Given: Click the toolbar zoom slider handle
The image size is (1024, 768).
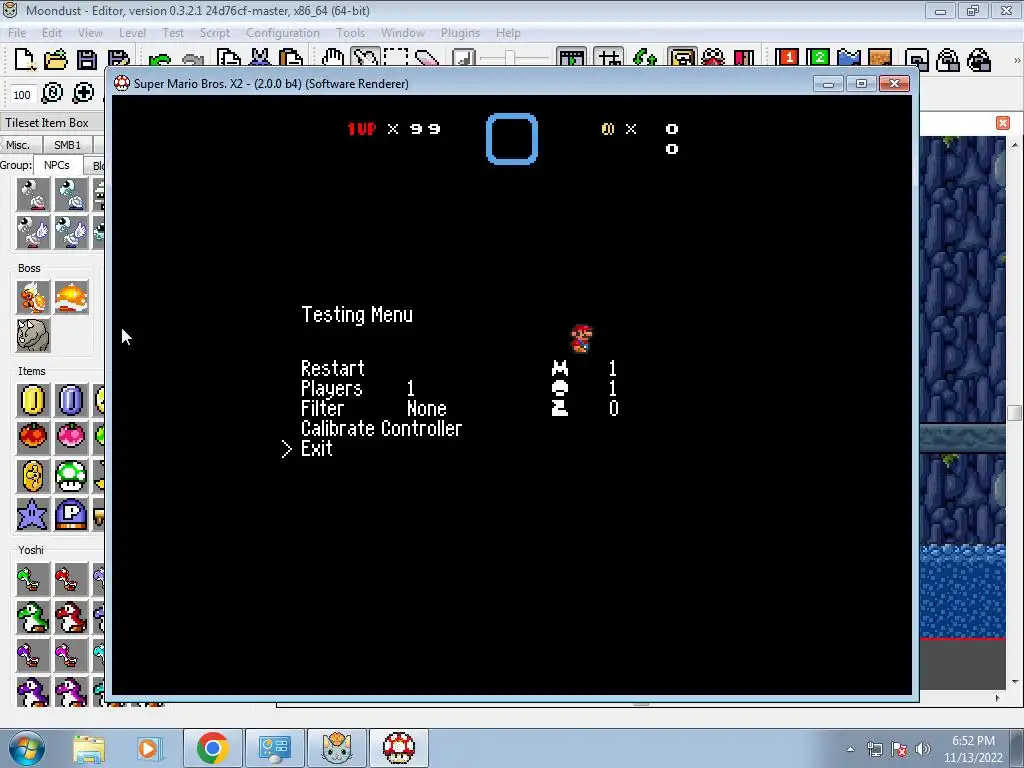Looking at the screenshot, I should click(509, 59).
